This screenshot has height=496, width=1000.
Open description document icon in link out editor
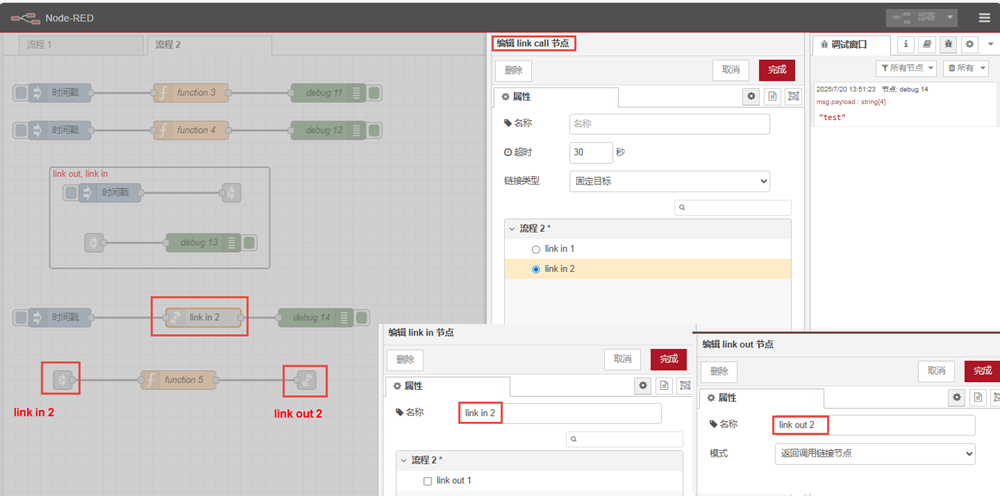978,397
